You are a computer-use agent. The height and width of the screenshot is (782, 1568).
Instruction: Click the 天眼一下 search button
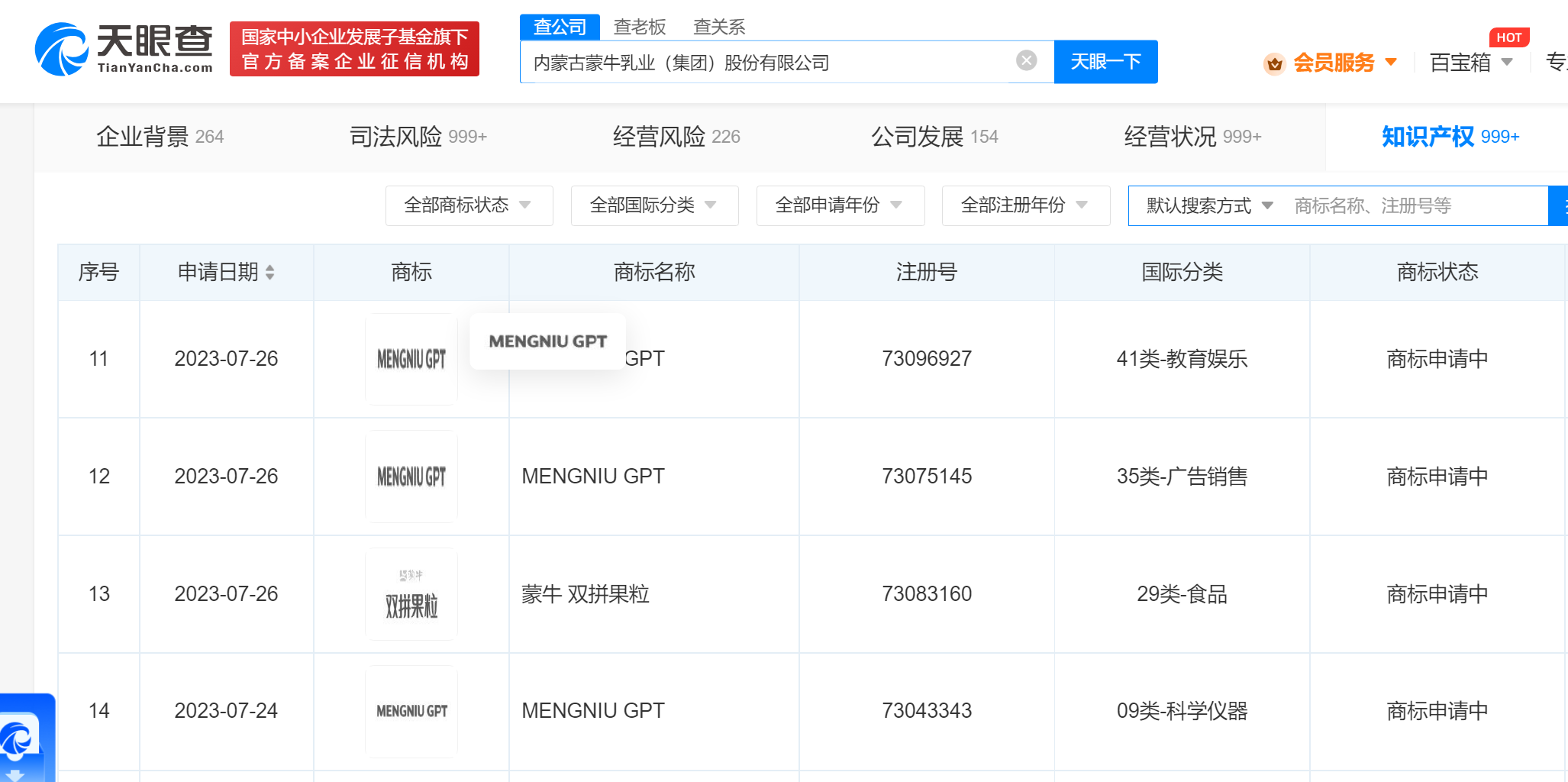tap(1105, 62)
